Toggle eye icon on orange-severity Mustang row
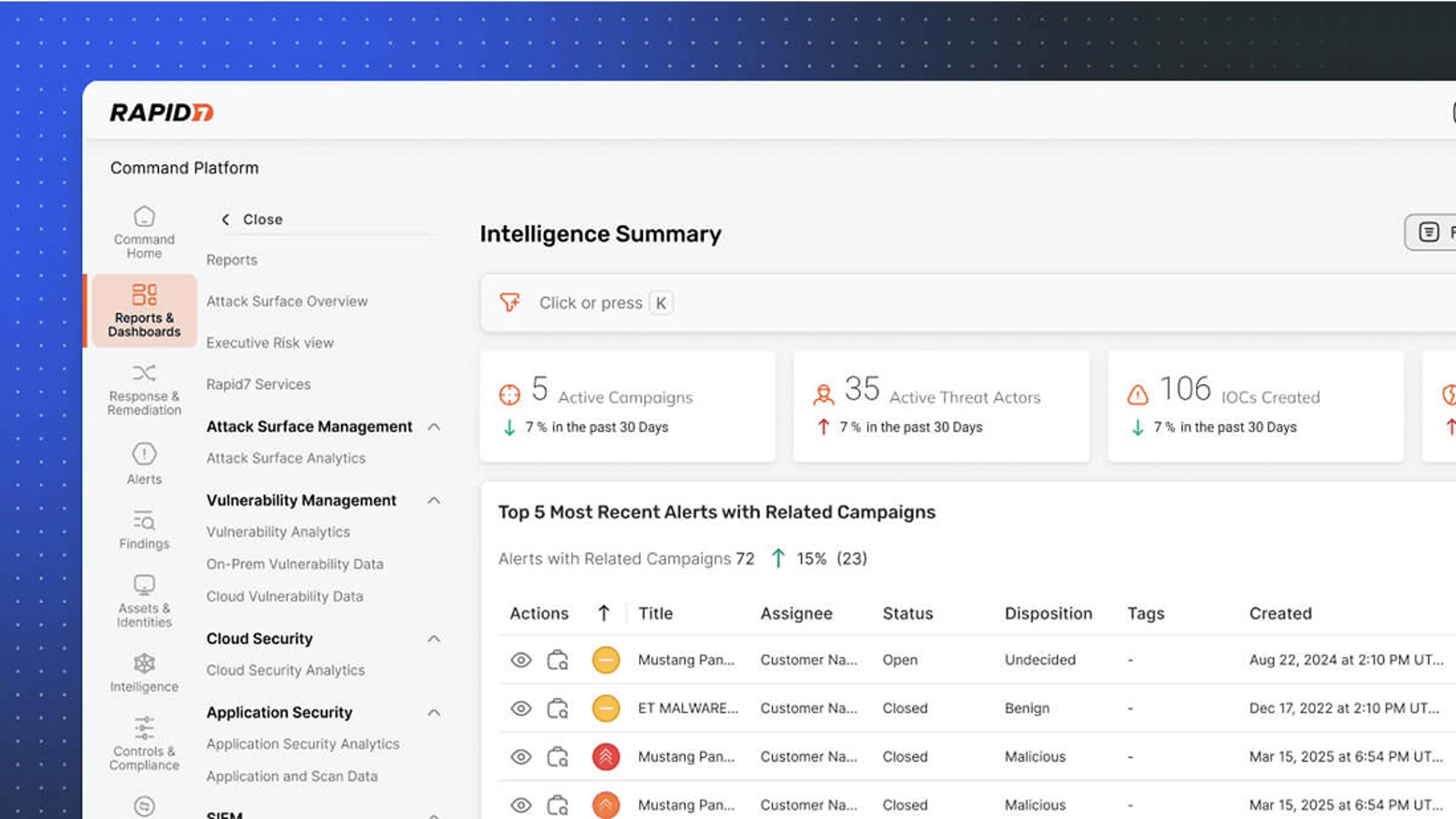This screenshot has width=1456, height=819. [x=521, y=805]
